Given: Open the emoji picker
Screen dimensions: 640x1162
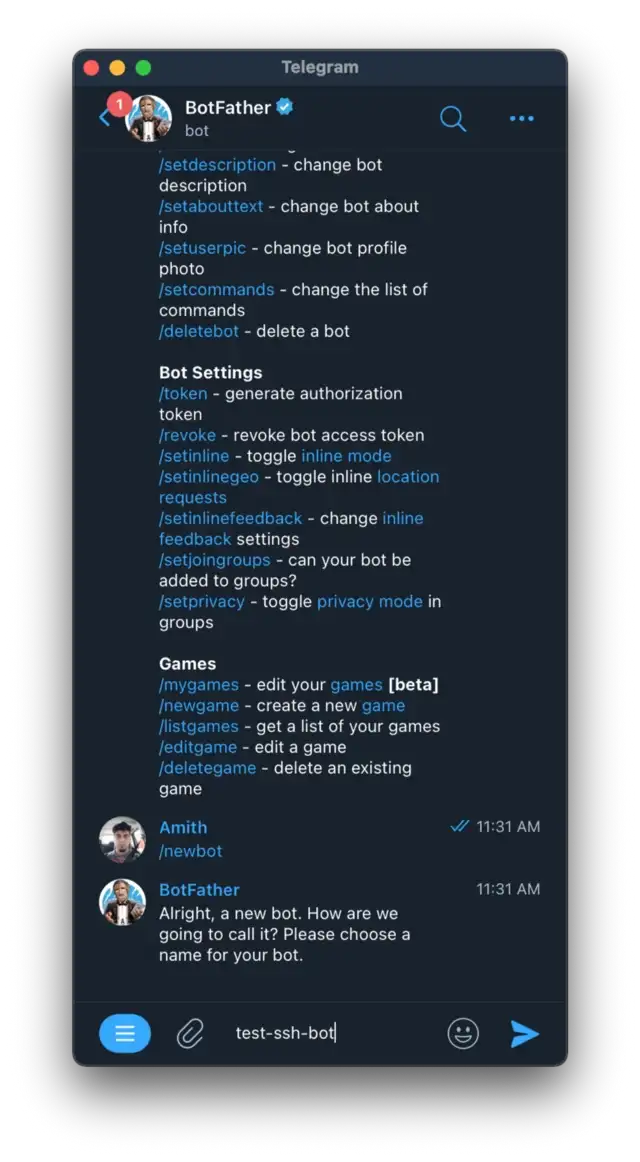Looking at the screenshot, I should point(463,1033).
